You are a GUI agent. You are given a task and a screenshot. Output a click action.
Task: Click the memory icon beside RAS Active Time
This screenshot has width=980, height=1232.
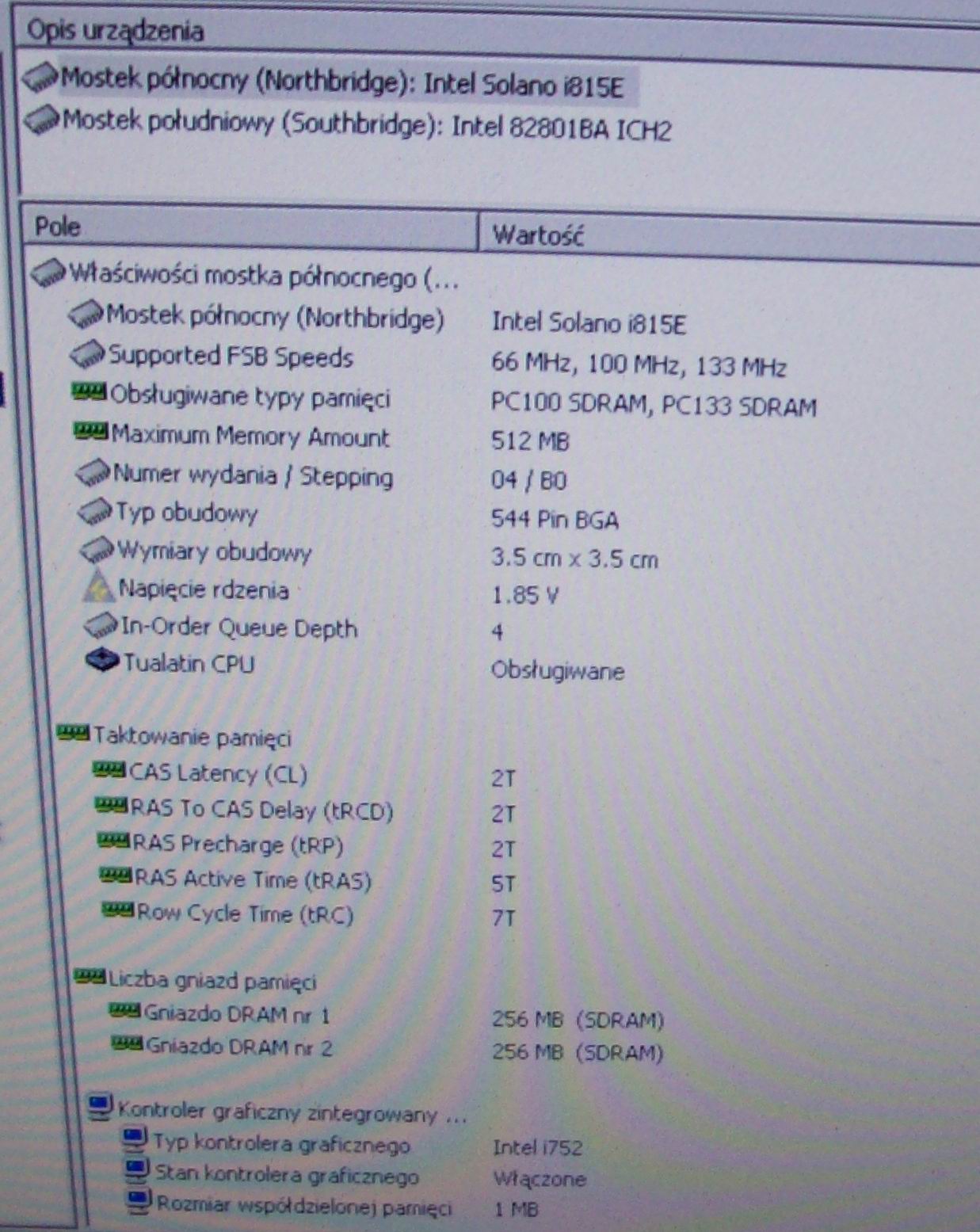coord(116,875)
